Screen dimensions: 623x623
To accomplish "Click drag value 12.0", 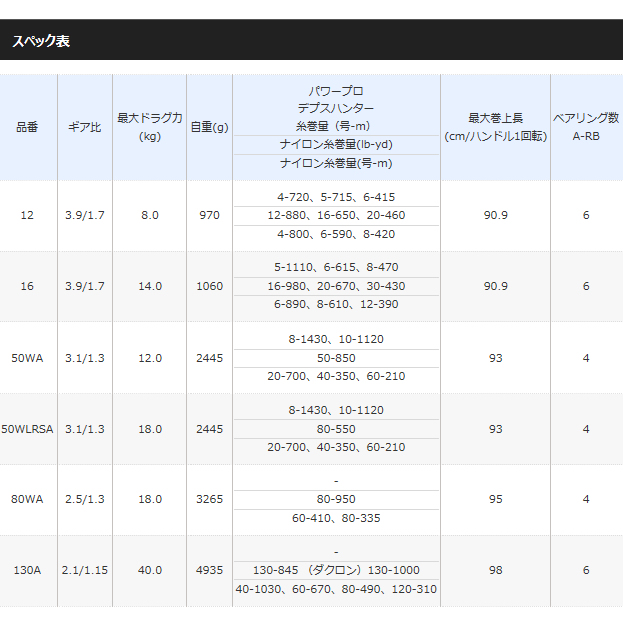I will pyautogui.click(x=150, y=358).
